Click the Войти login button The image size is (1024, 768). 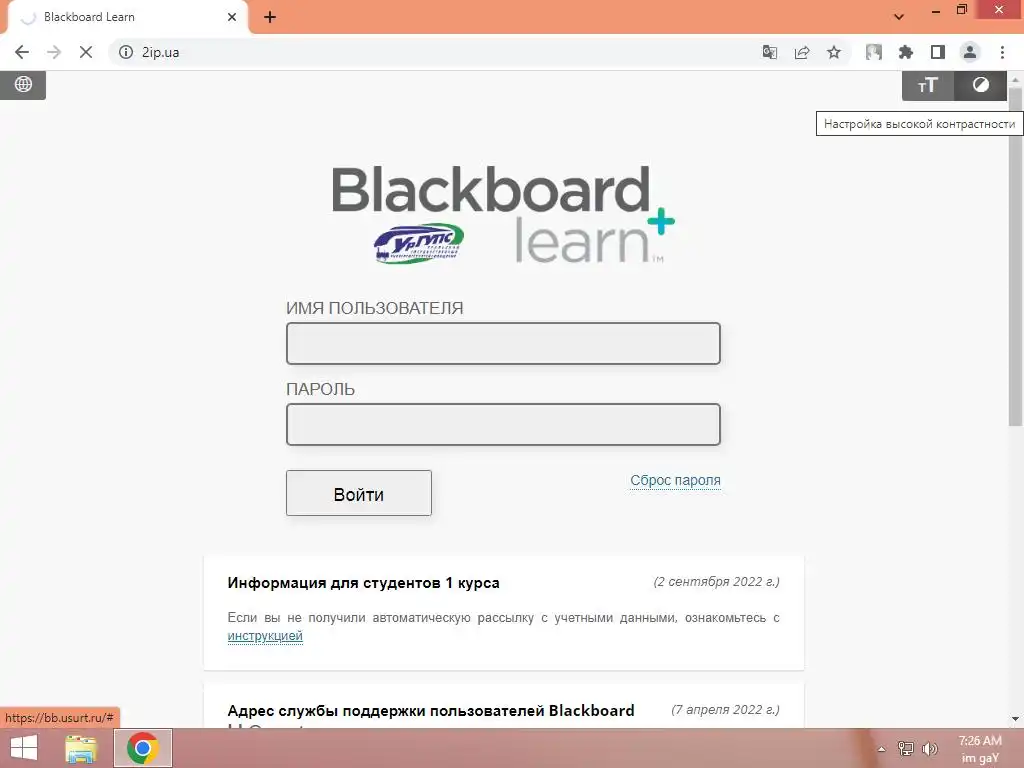click(x=359, y=493)
